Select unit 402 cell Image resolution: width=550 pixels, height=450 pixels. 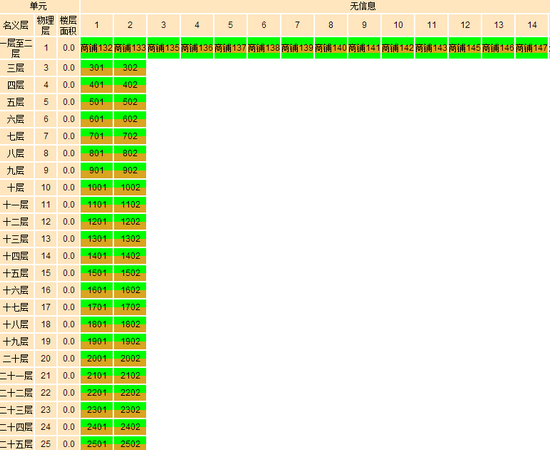coord(130,85)
